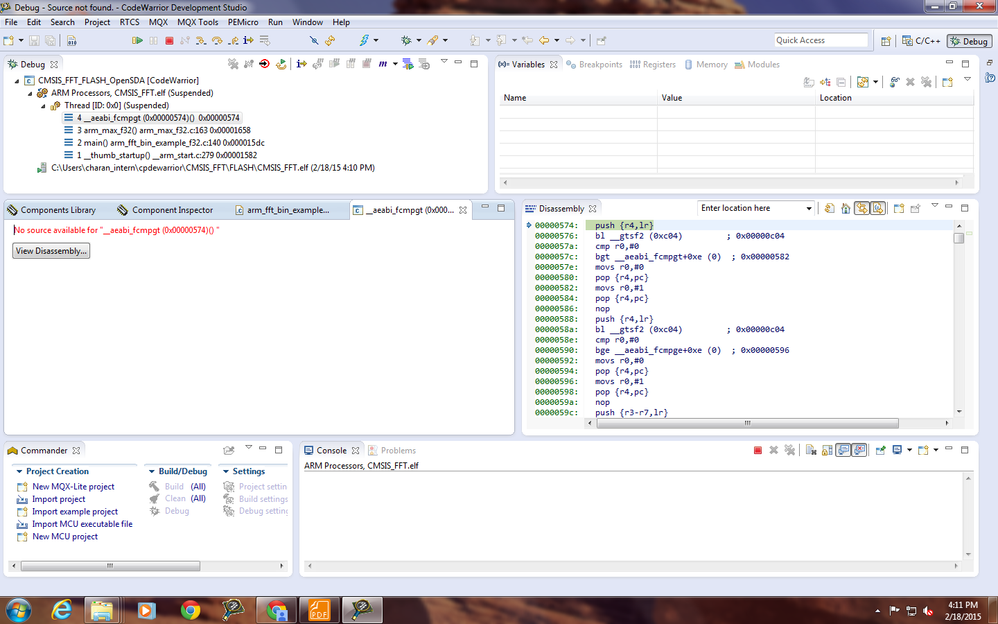Image resolution: width=998 pixels, height=624 pixels.
Task: Click the View Disassembly... button
Action: click(x=51, y=251)
